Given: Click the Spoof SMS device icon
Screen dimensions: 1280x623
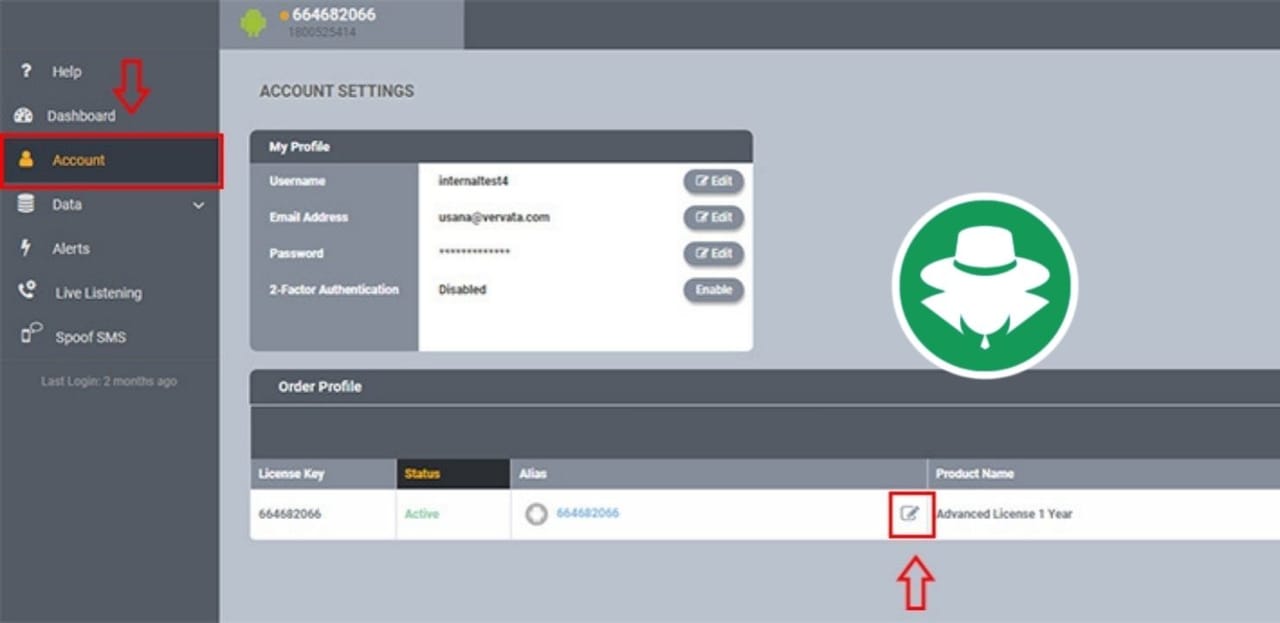Looking at the screenshot, I should pyautogui.click(x=30, y=336).
